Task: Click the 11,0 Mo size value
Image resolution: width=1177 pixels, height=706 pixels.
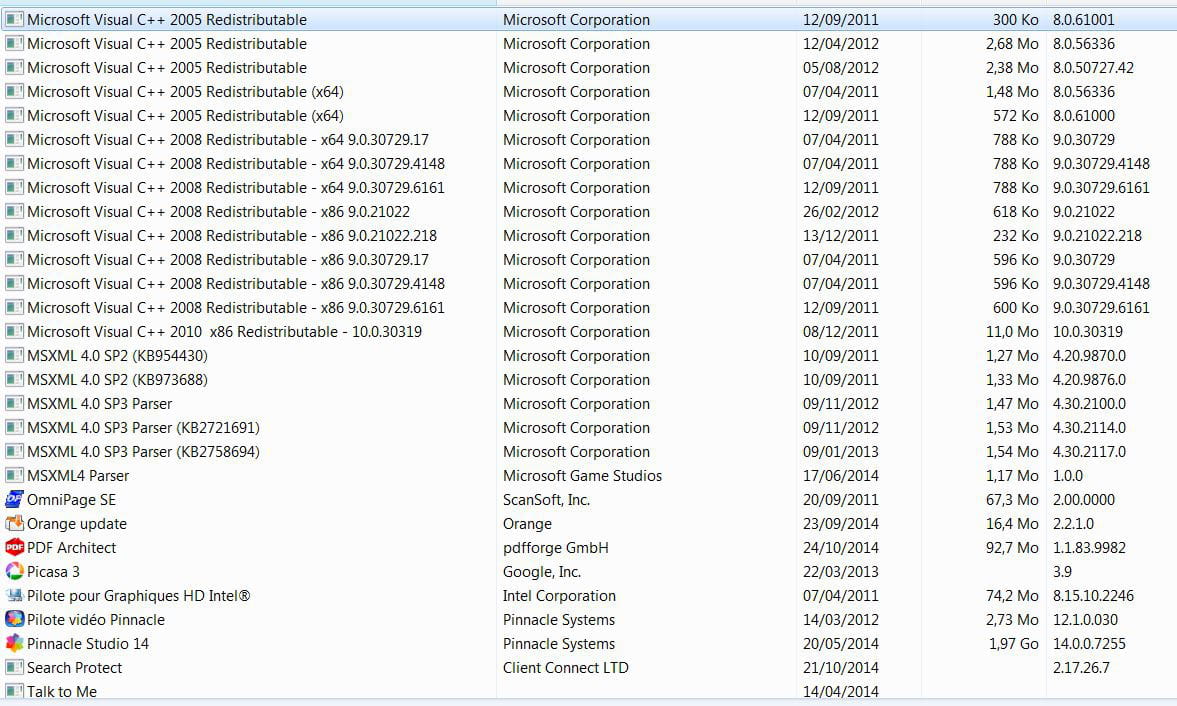Action: coord(1013,332)
